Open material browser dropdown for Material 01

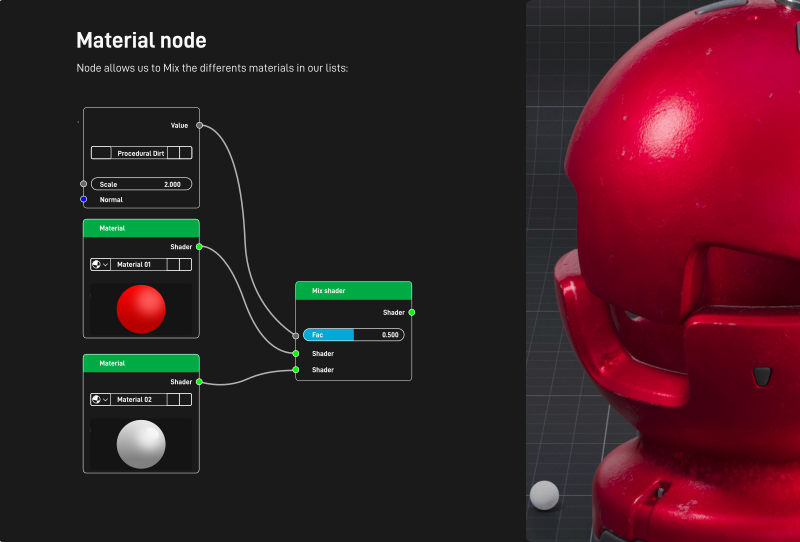[x=101, y=264]
